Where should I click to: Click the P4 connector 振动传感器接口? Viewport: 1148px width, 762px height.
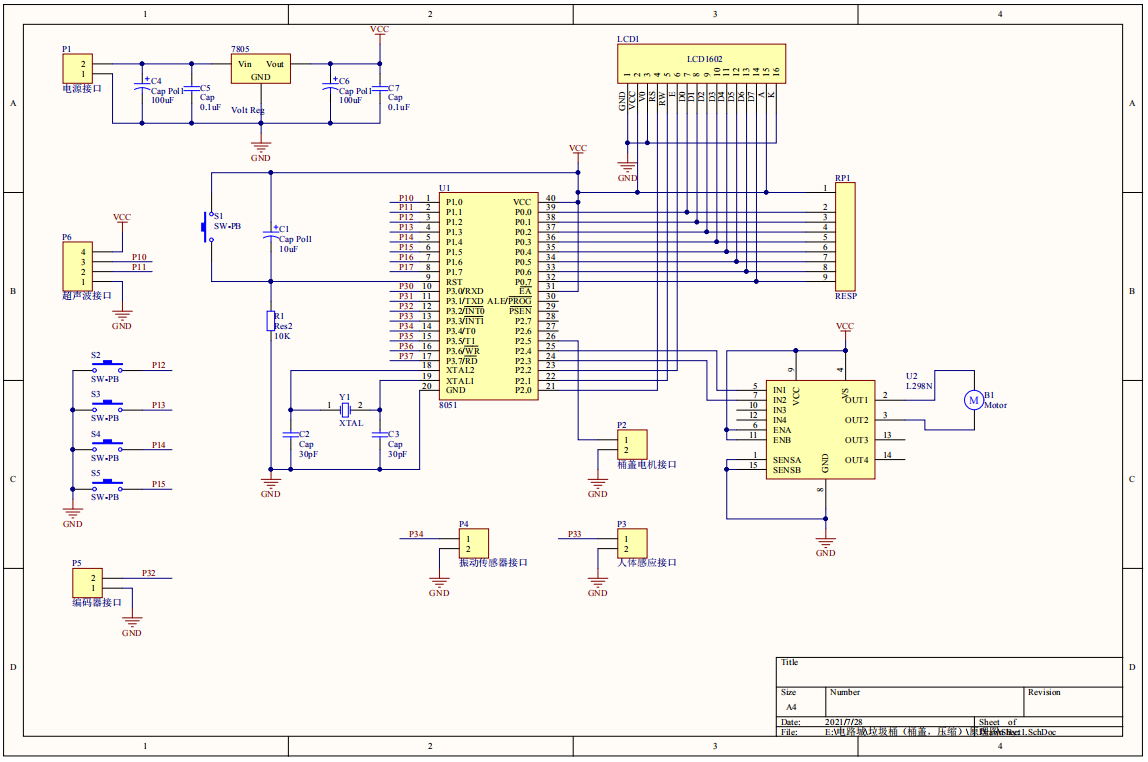pos(473,543)
